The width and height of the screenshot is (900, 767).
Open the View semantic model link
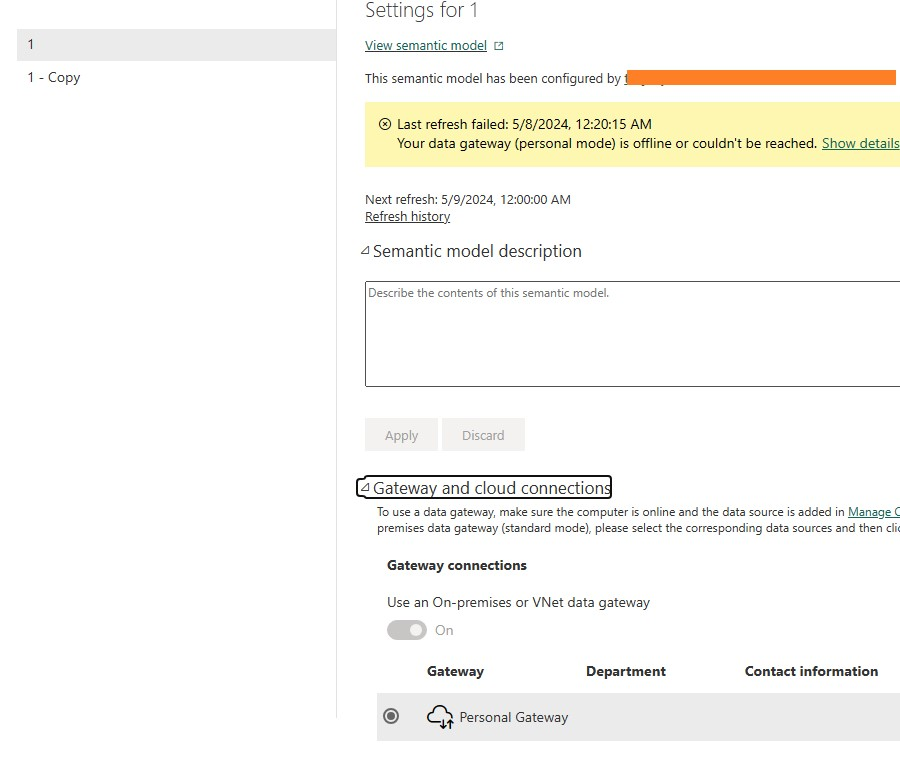pos(426,45)
